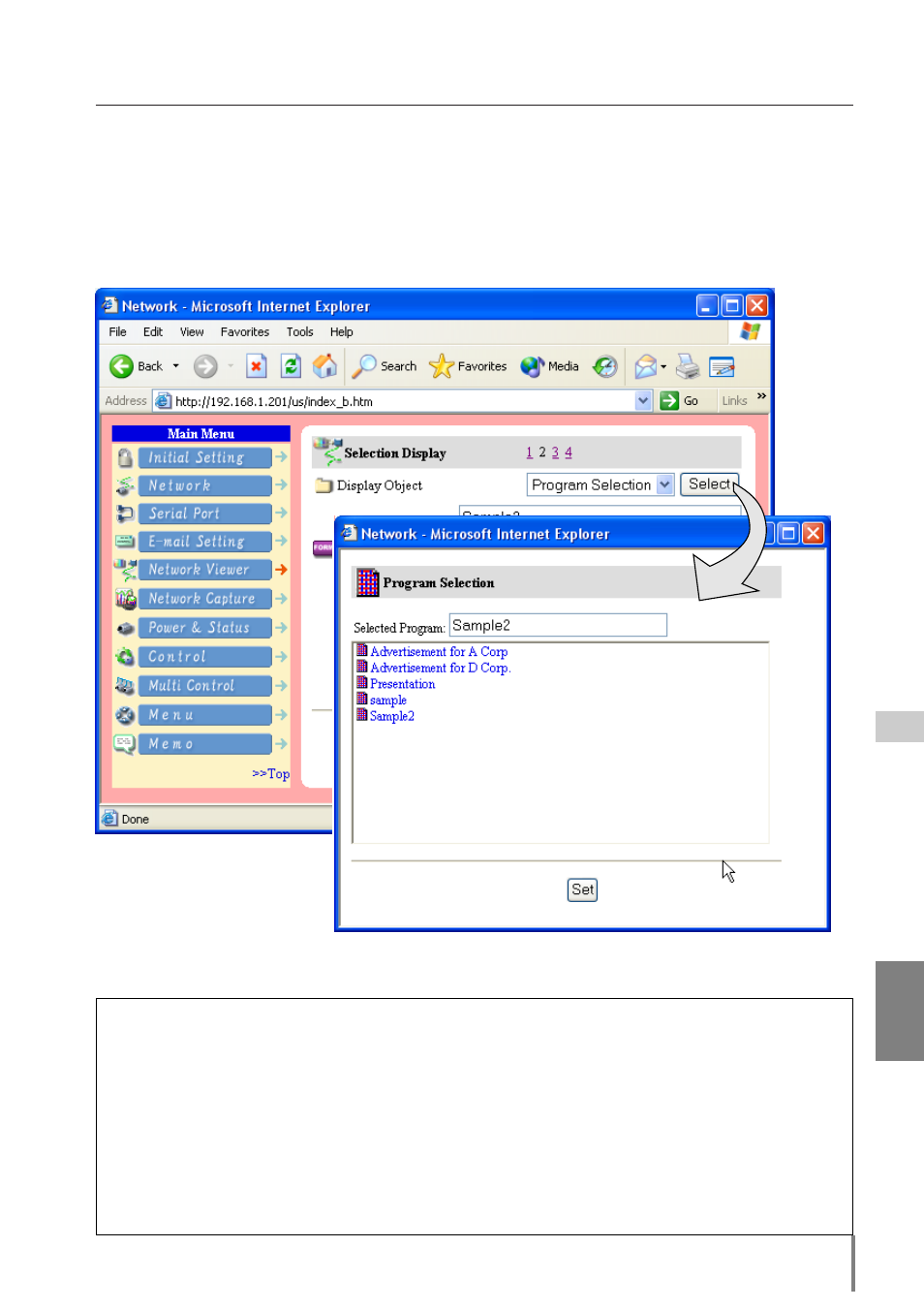Go to Selection Display page 3
The width and height of the screenshot is (924, 1309).
pyautogui.click(x=555, y=452)
